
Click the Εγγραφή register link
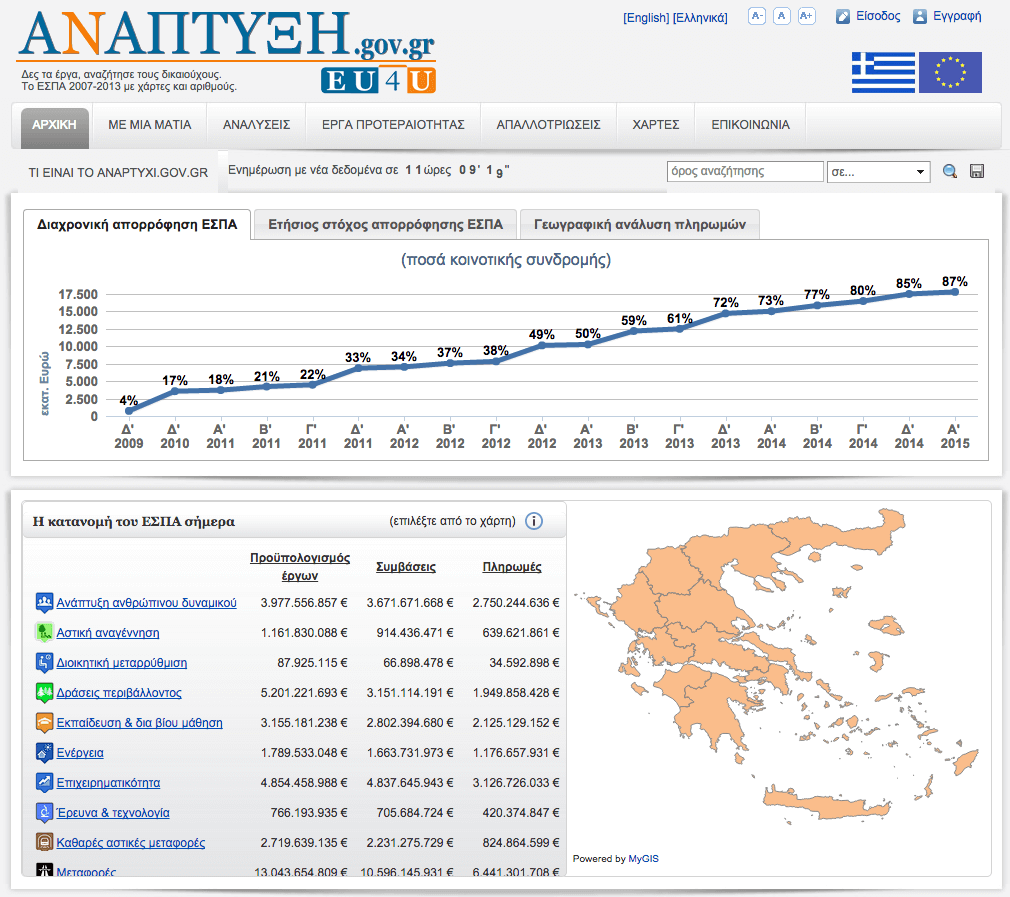coord(957,16)
